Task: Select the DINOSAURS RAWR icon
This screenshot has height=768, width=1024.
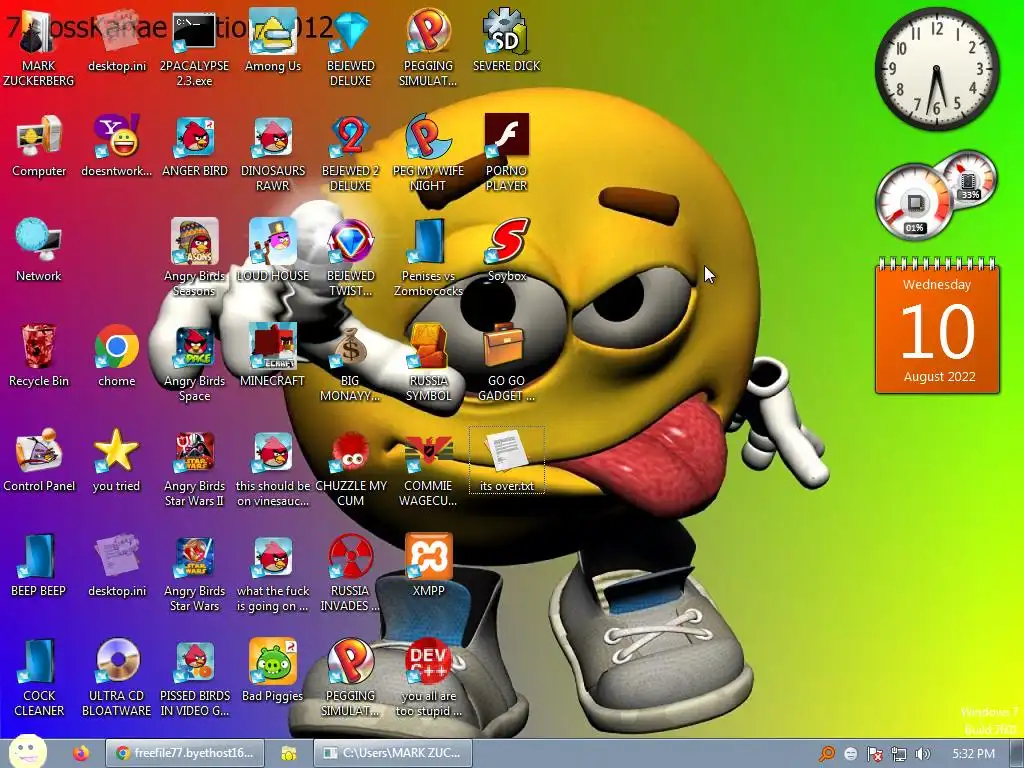Action: (272, 154)
